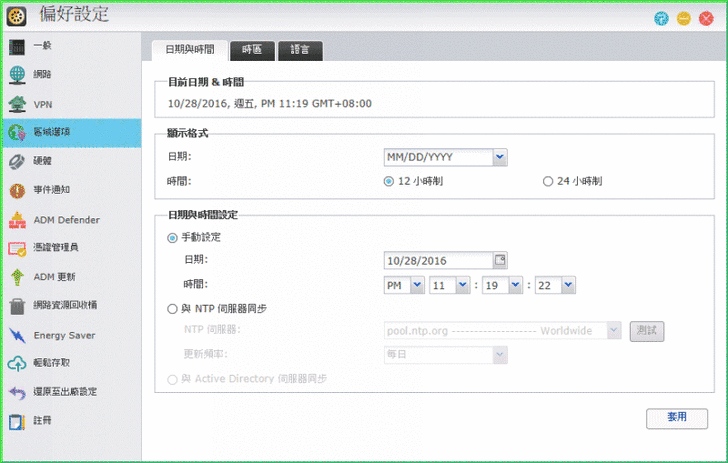Viewport: 728px width, 463px height.
Task: Open the Notification (事件通知) icon
Action: click(17, 190)
